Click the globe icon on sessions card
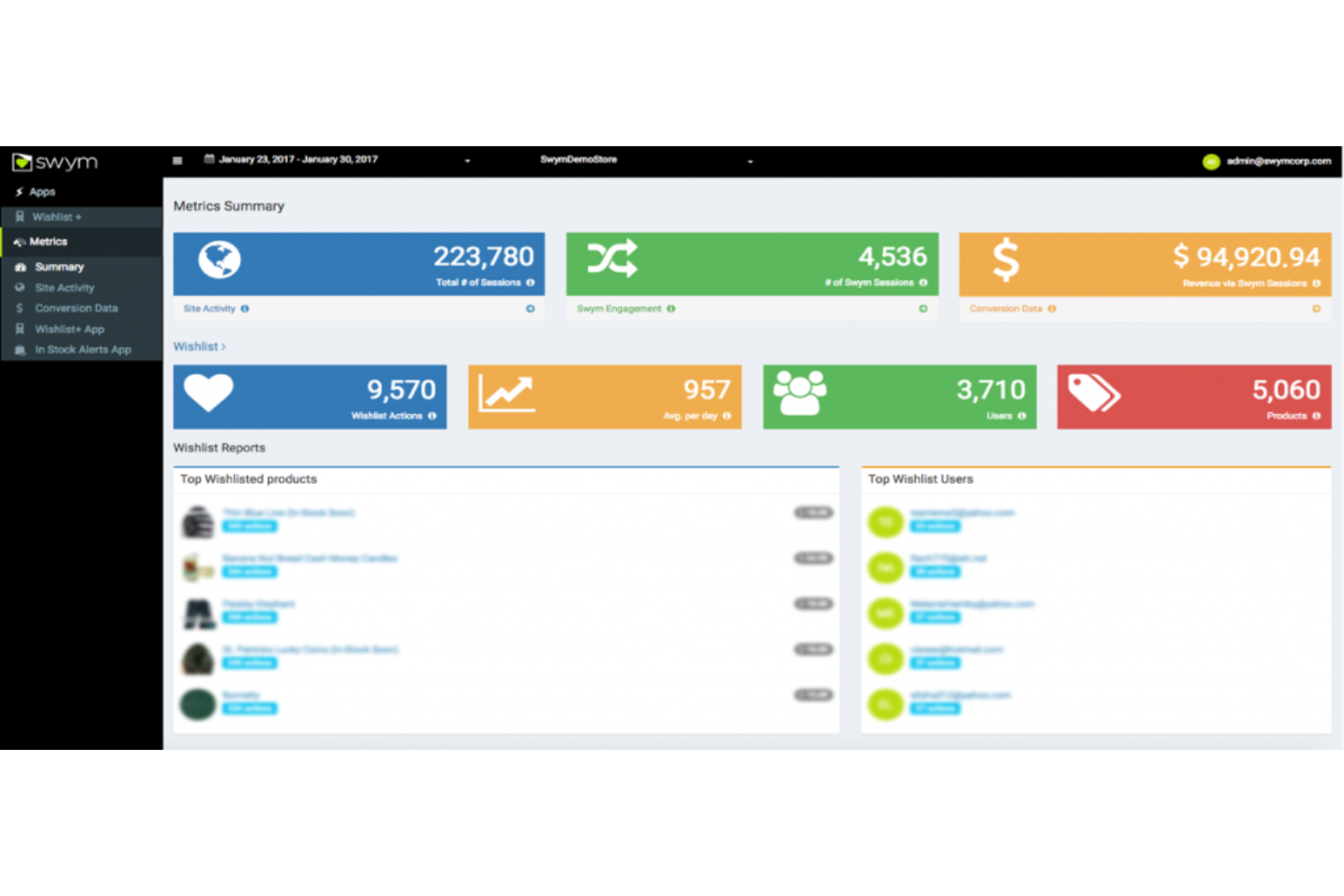Viewport: 1344px width, 896px height. [220, 260]
